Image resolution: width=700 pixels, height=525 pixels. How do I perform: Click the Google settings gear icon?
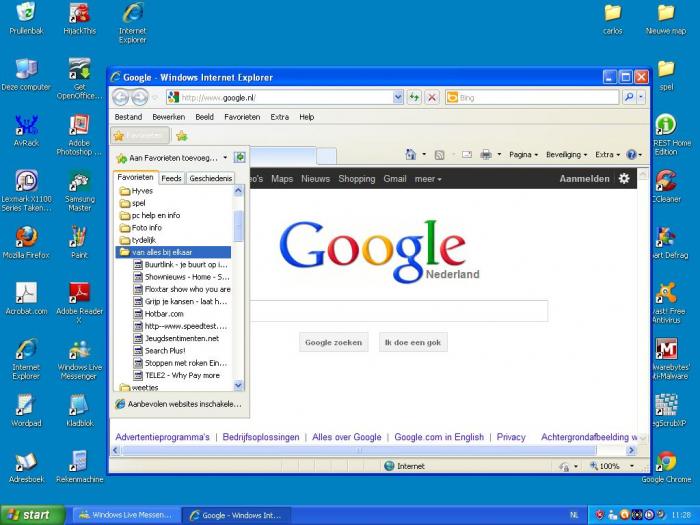(x=624, y=179)
